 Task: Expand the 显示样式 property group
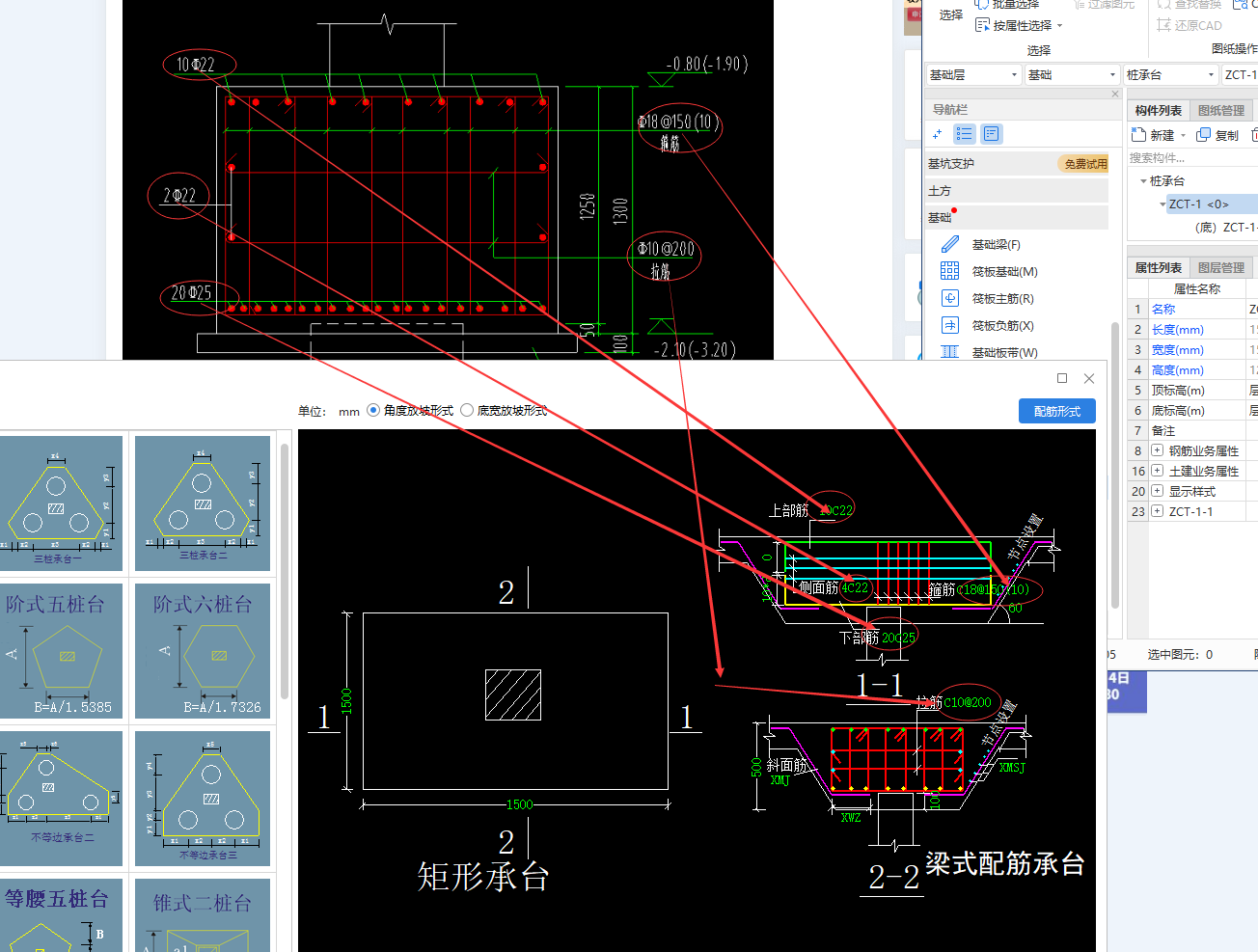(1157, 491)
